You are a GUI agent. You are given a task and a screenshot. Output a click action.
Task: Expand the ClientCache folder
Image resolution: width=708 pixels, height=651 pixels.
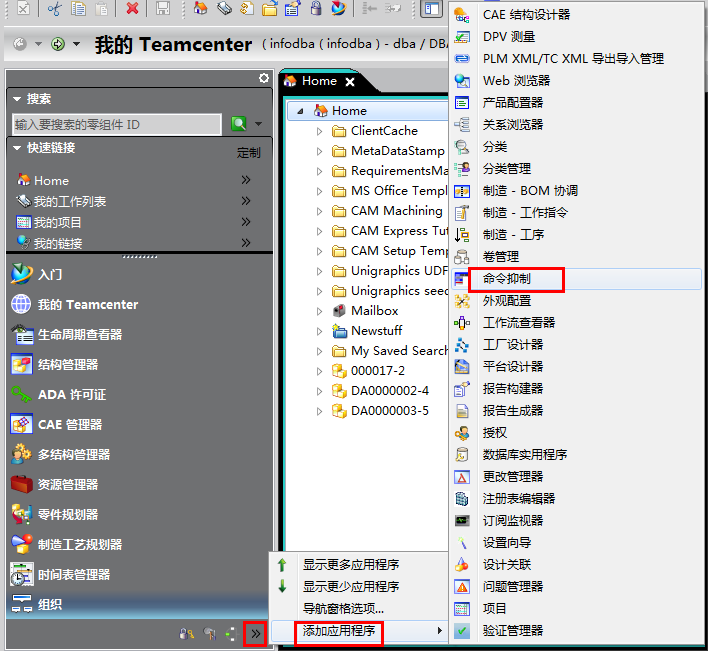[319, 131]
